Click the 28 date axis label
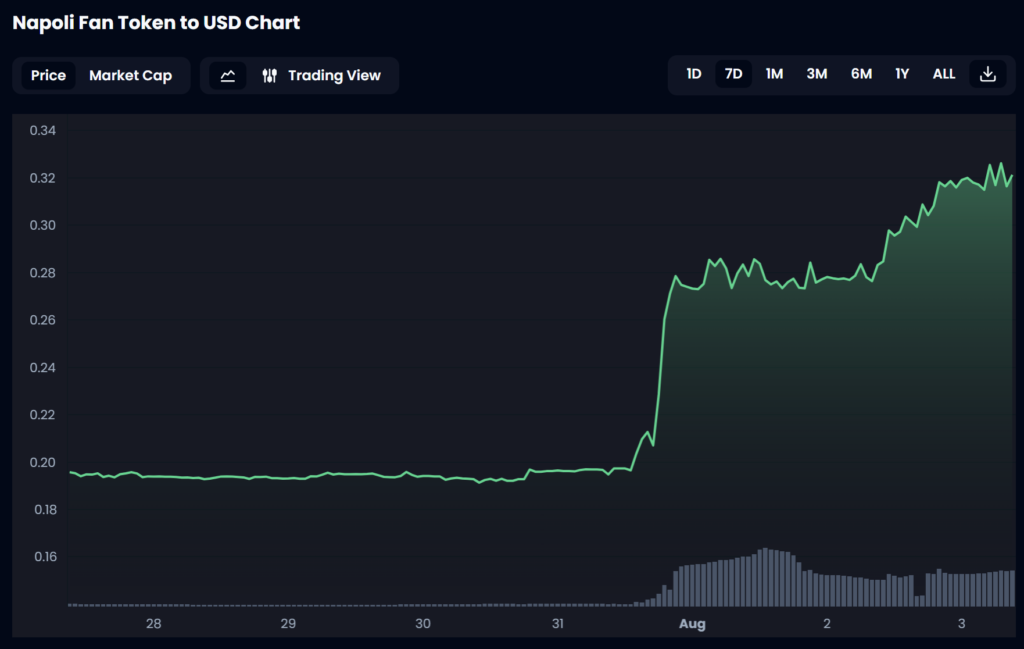The image size is (1024, 649). 153,624
